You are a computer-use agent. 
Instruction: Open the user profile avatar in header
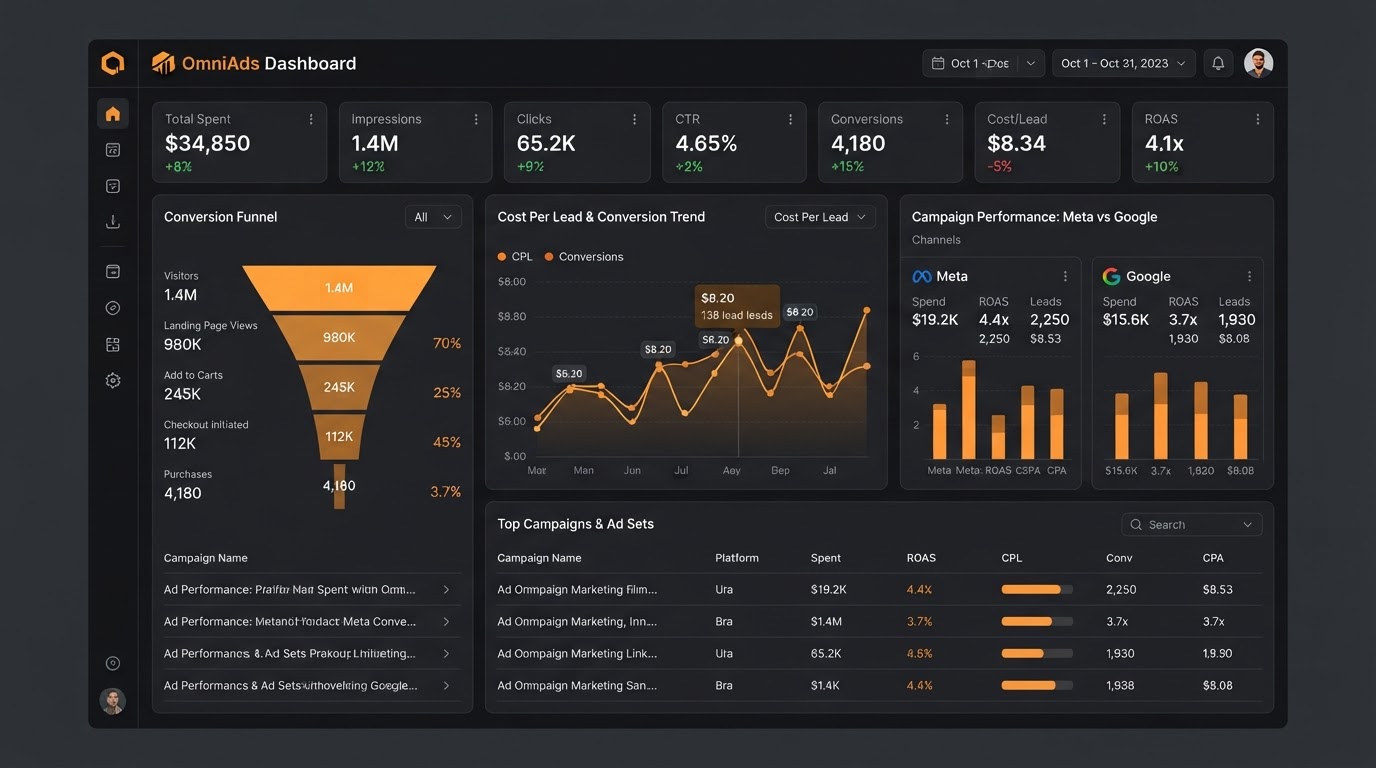point(1258,63)
